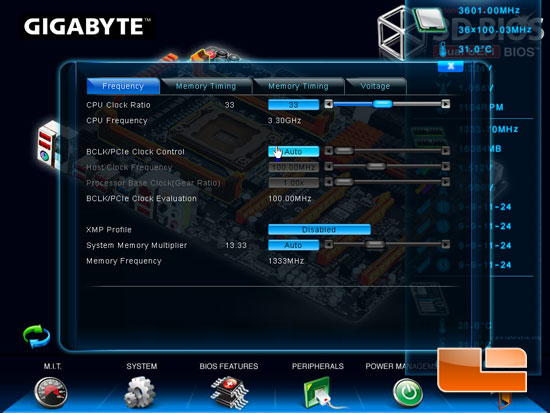Image resolution: width=550 pixels, height=413 pixels.
Task: Click the XMP Profile label
Action: tap(109, 230)
